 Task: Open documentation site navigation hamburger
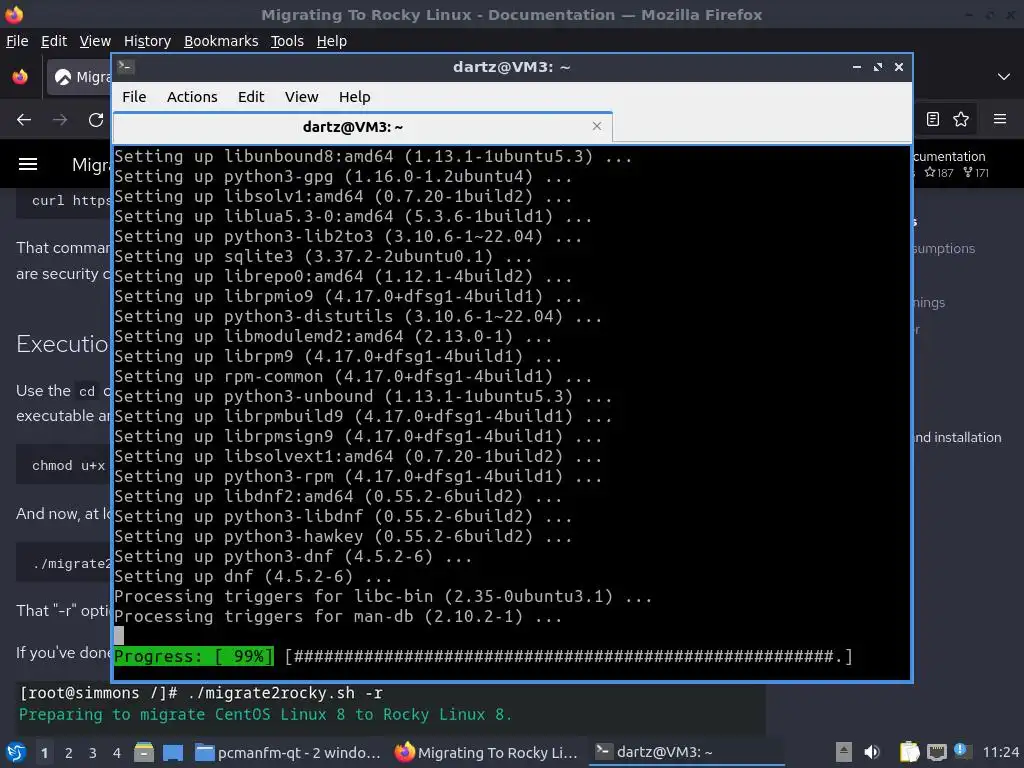[x=27, y=164]
